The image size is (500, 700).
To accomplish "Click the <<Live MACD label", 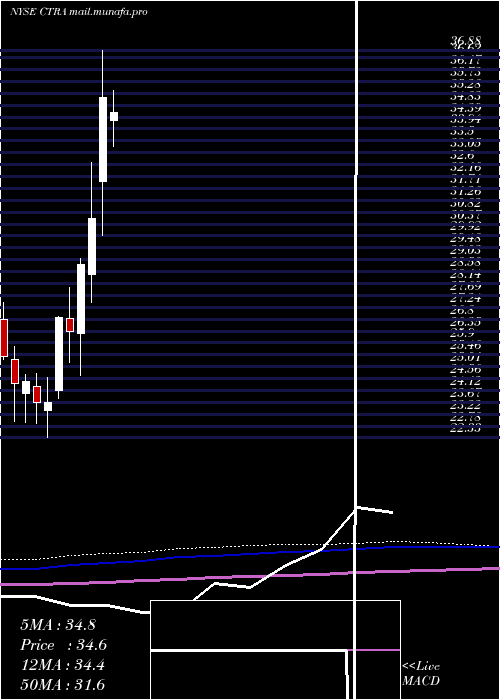I will [421, 673].
